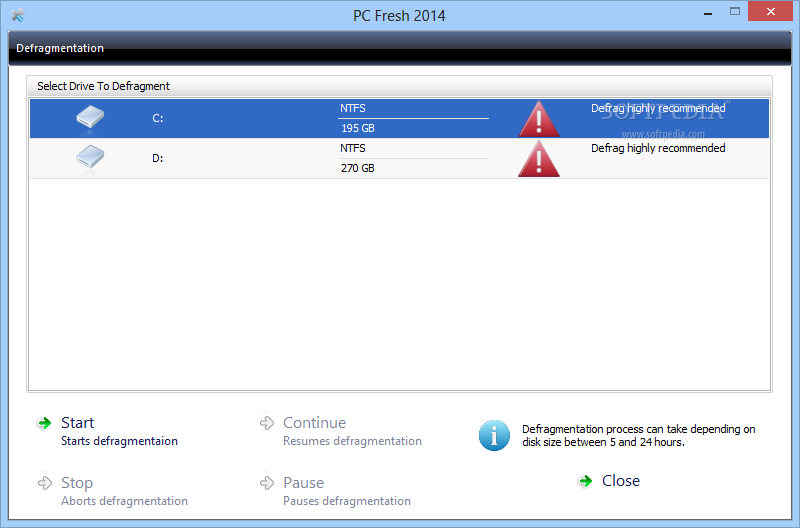800x528 pixels.
Task: Click the grey arrow next to Pause
Action: (x=267, y=483)
